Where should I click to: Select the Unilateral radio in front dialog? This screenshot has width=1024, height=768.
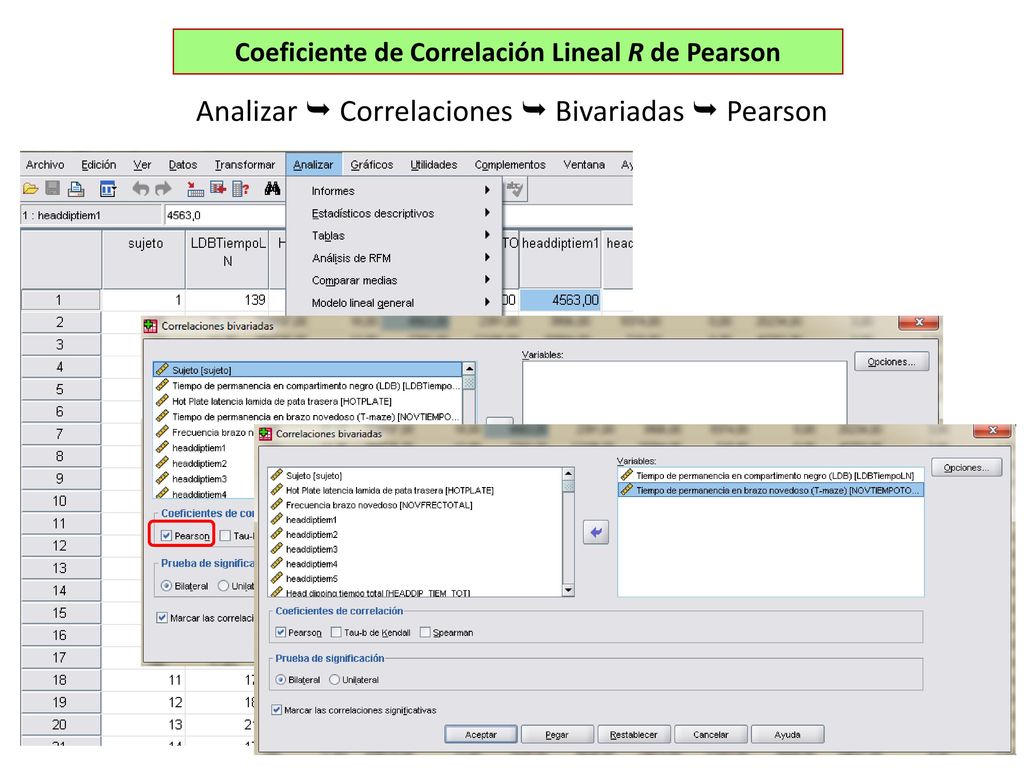(334, 680)
